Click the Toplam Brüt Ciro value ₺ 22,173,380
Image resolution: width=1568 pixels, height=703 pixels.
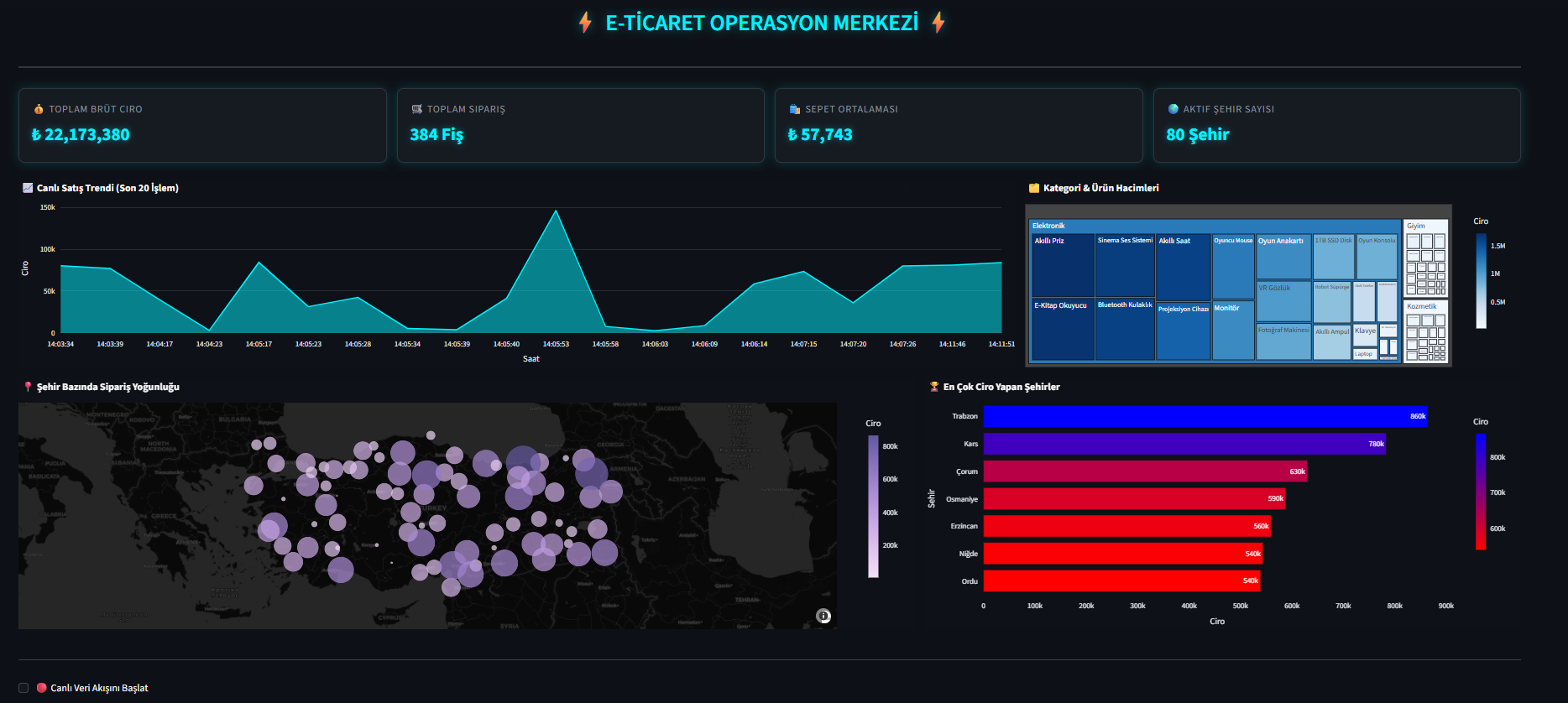pyautogui.click(x=81, y=134)
